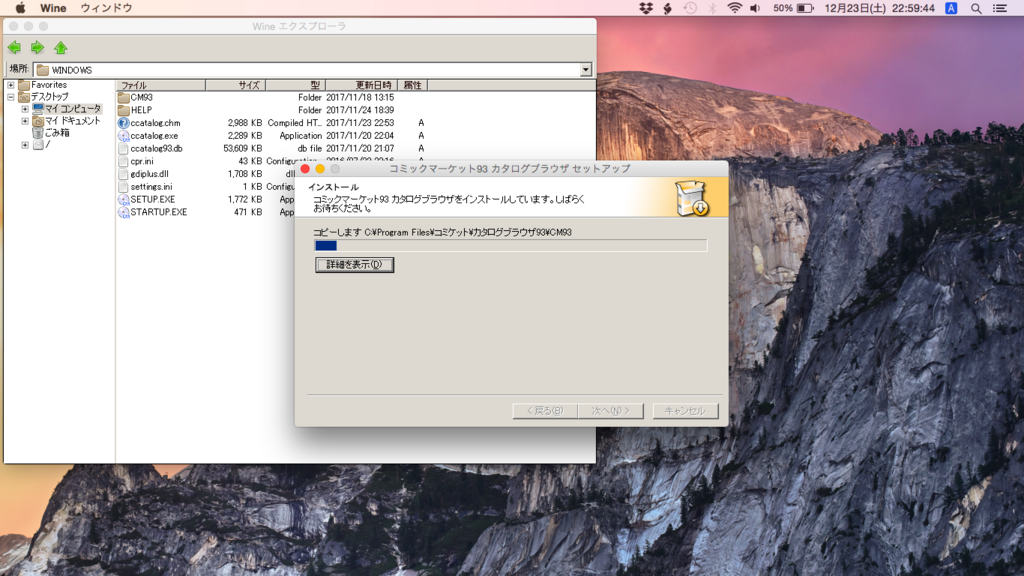This screenshot has height=576, width=1024.
Task: Expand the マイ コンピュータ node
Action: click(x=25, y=109)
